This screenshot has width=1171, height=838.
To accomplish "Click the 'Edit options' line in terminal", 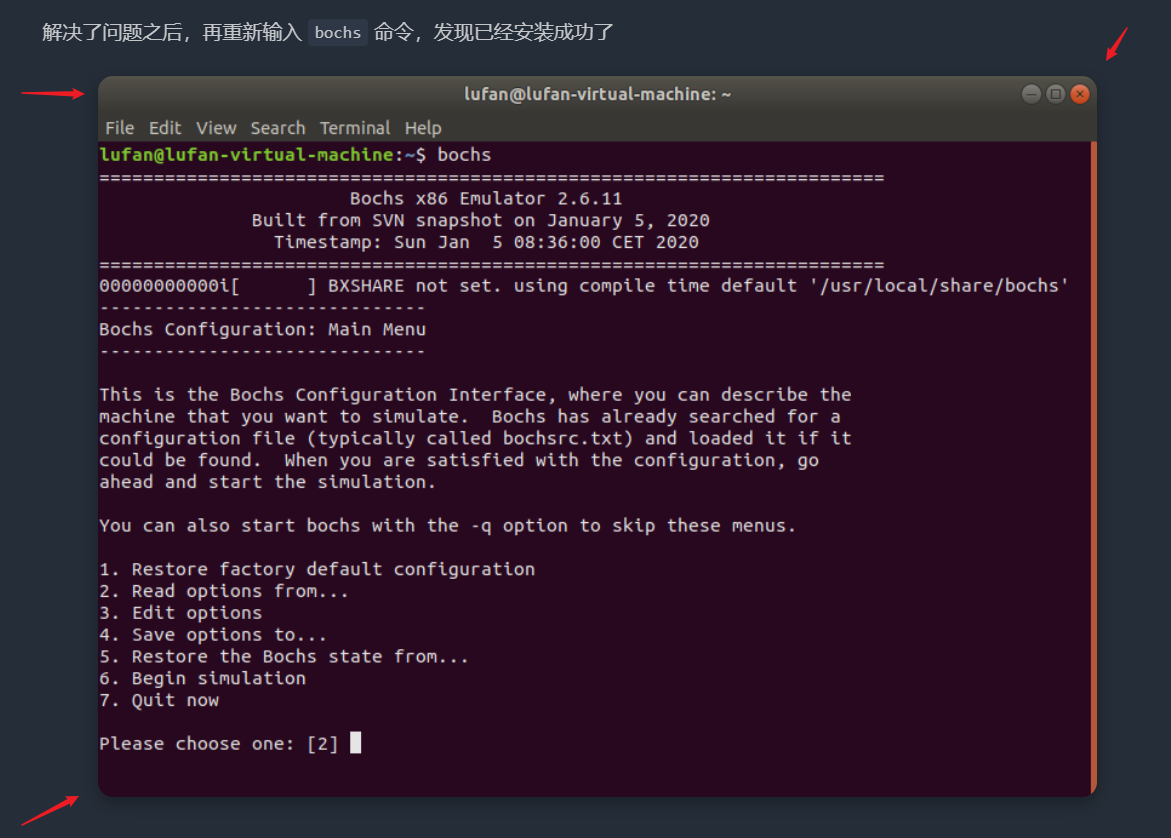I will coord(181,612).
